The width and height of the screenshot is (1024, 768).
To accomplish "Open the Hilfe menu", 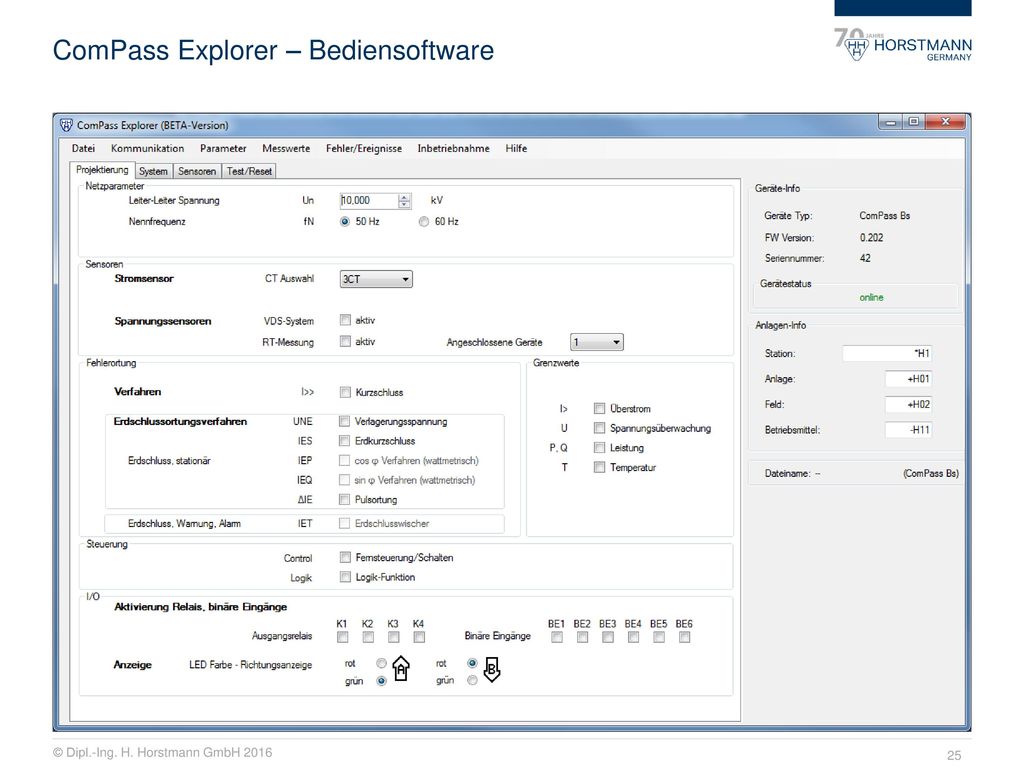I will [516, 148].
